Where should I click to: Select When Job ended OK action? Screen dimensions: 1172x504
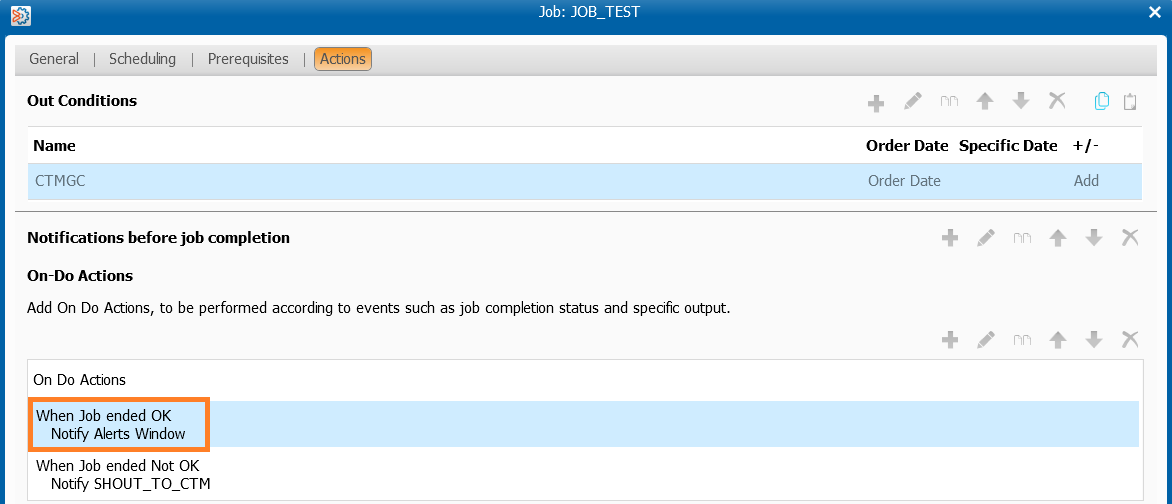(x=585, y=424)
